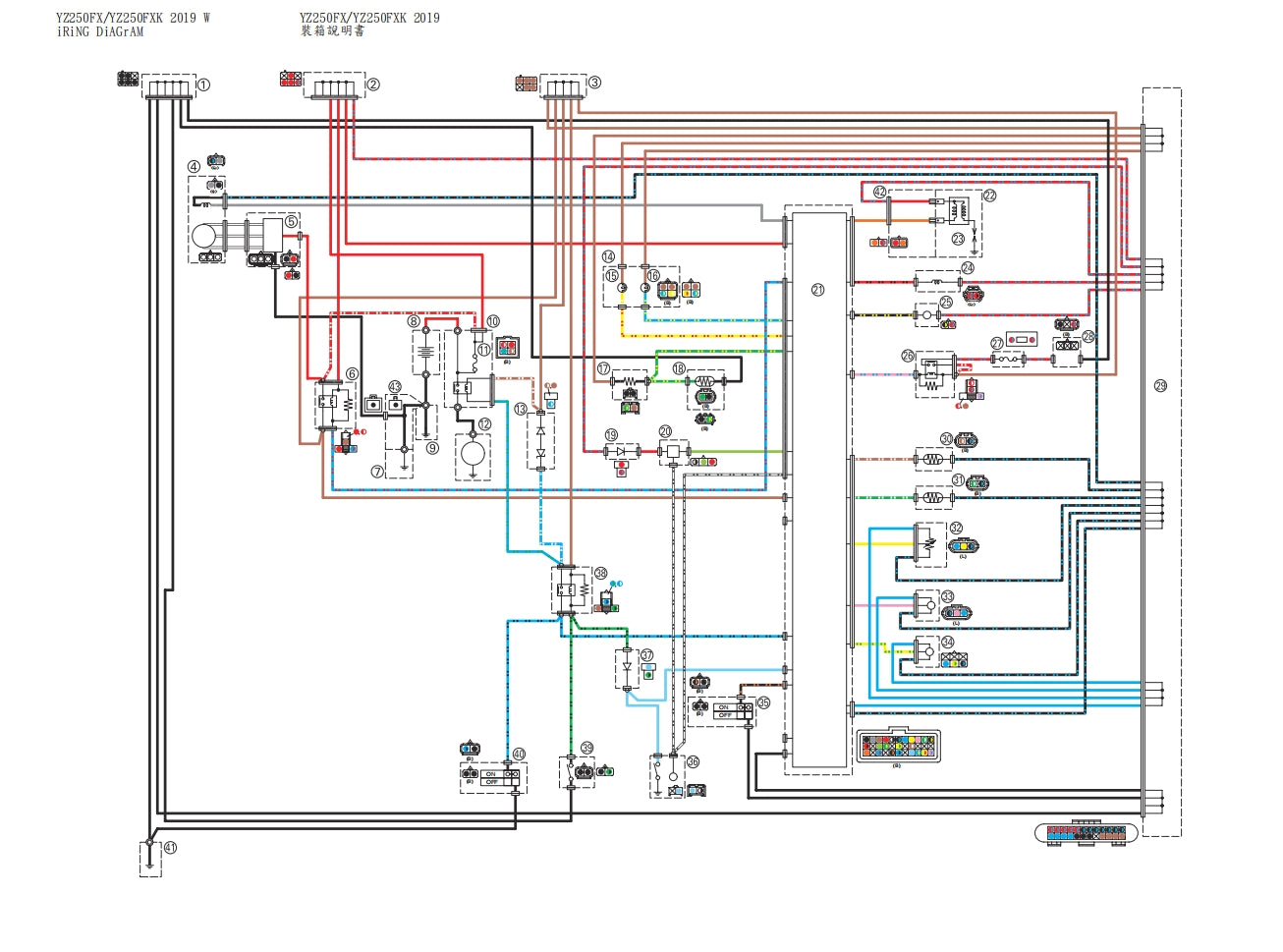Click the fuse symbol numbered 27
The image size is (1283, 952).
(x=1007, y=361)
